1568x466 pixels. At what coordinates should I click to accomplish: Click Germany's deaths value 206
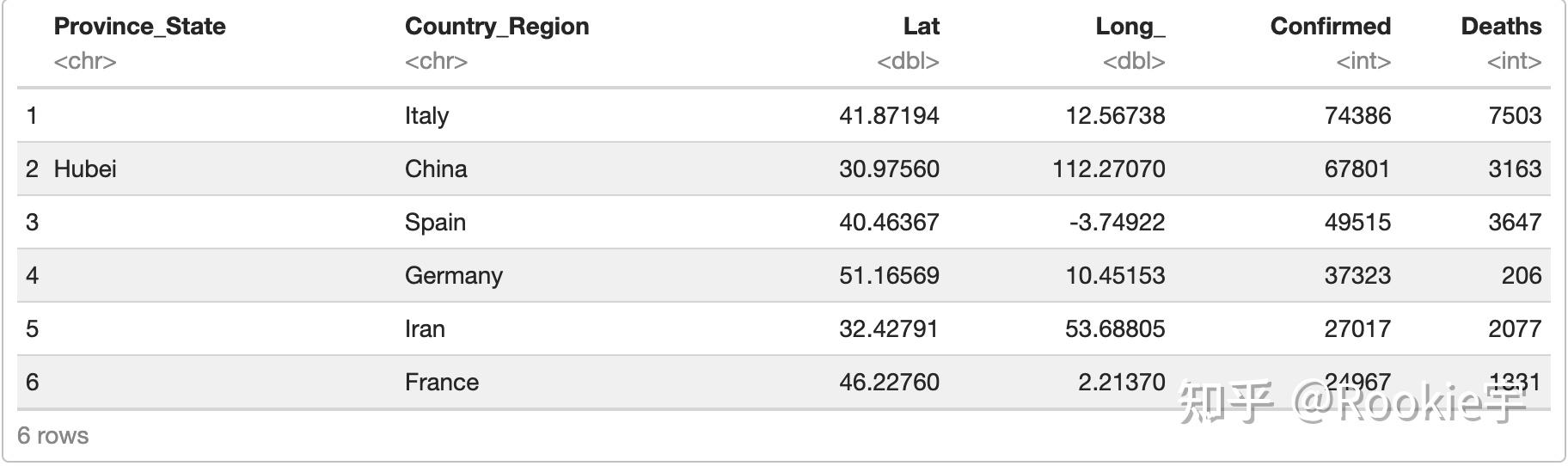point(1521,276)
